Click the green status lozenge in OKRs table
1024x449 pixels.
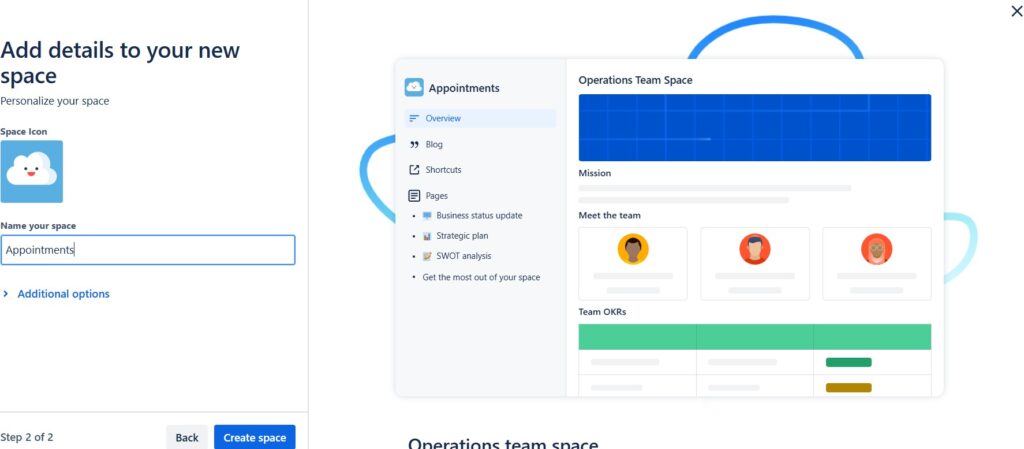click(848, 362)
